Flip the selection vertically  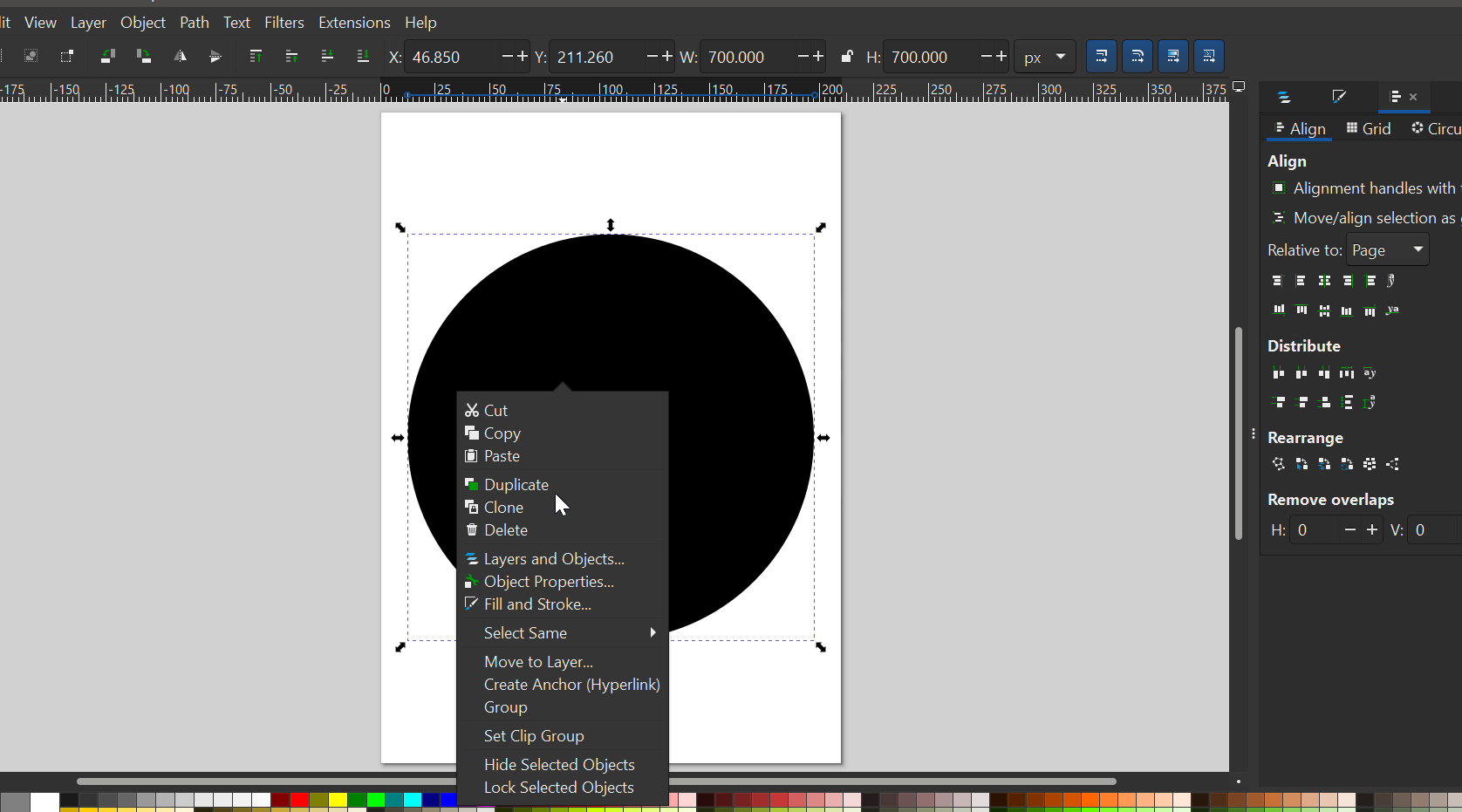click(215, 57)
